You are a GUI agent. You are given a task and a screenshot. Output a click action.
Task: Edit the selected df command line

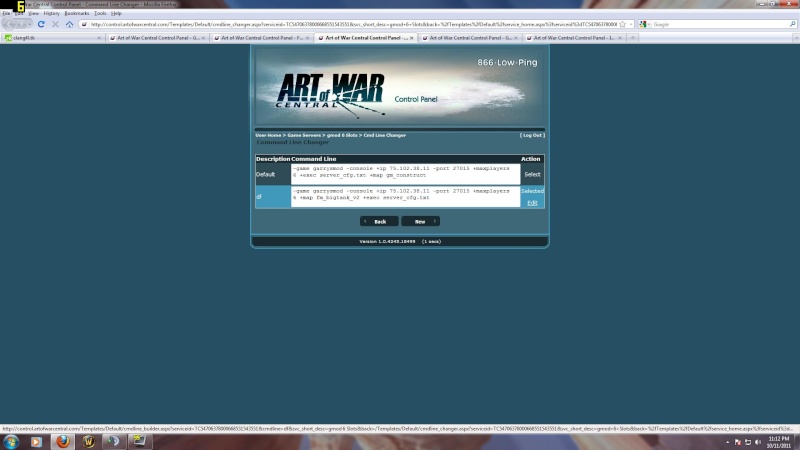[532, 203]
